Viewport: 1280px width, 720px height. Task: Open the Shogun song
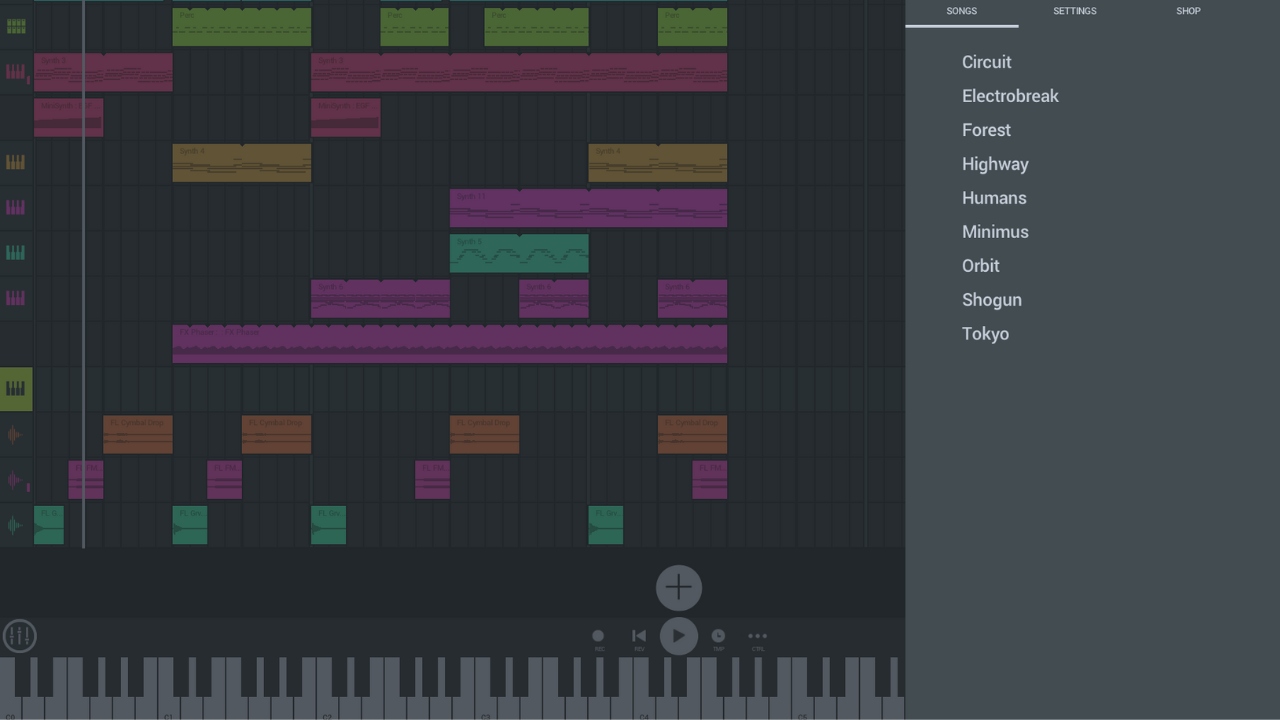click(992, 300)
